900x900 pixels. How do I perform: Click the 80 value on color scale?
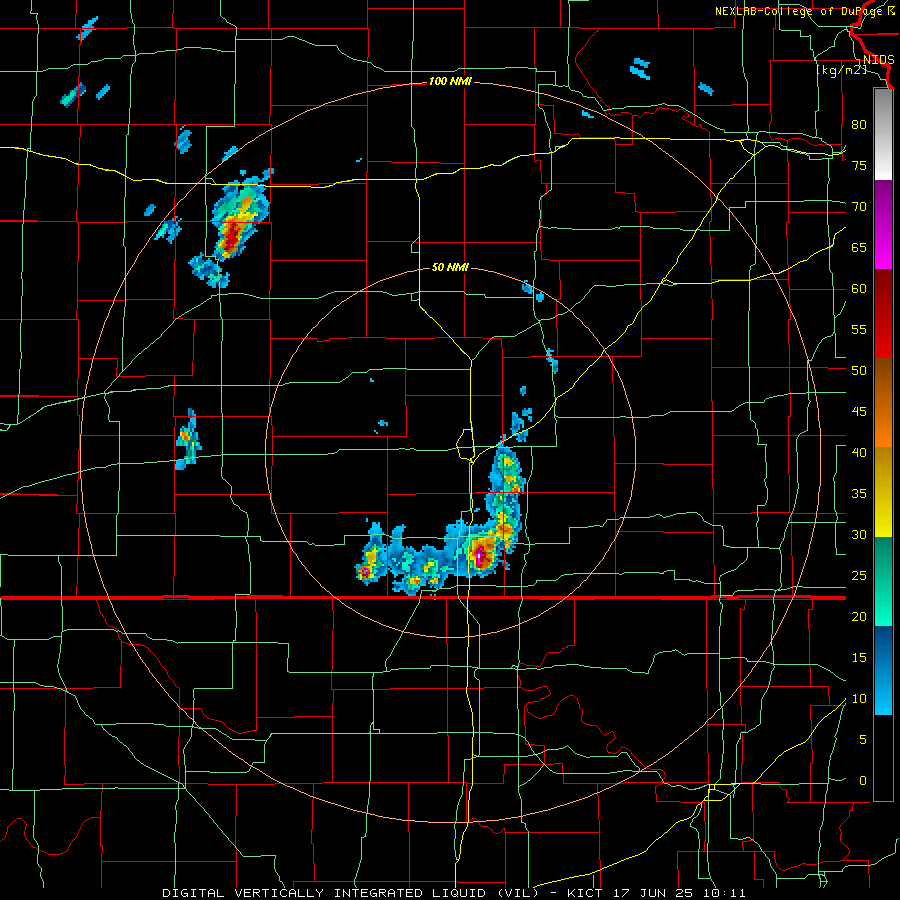[x=859, y=125]
